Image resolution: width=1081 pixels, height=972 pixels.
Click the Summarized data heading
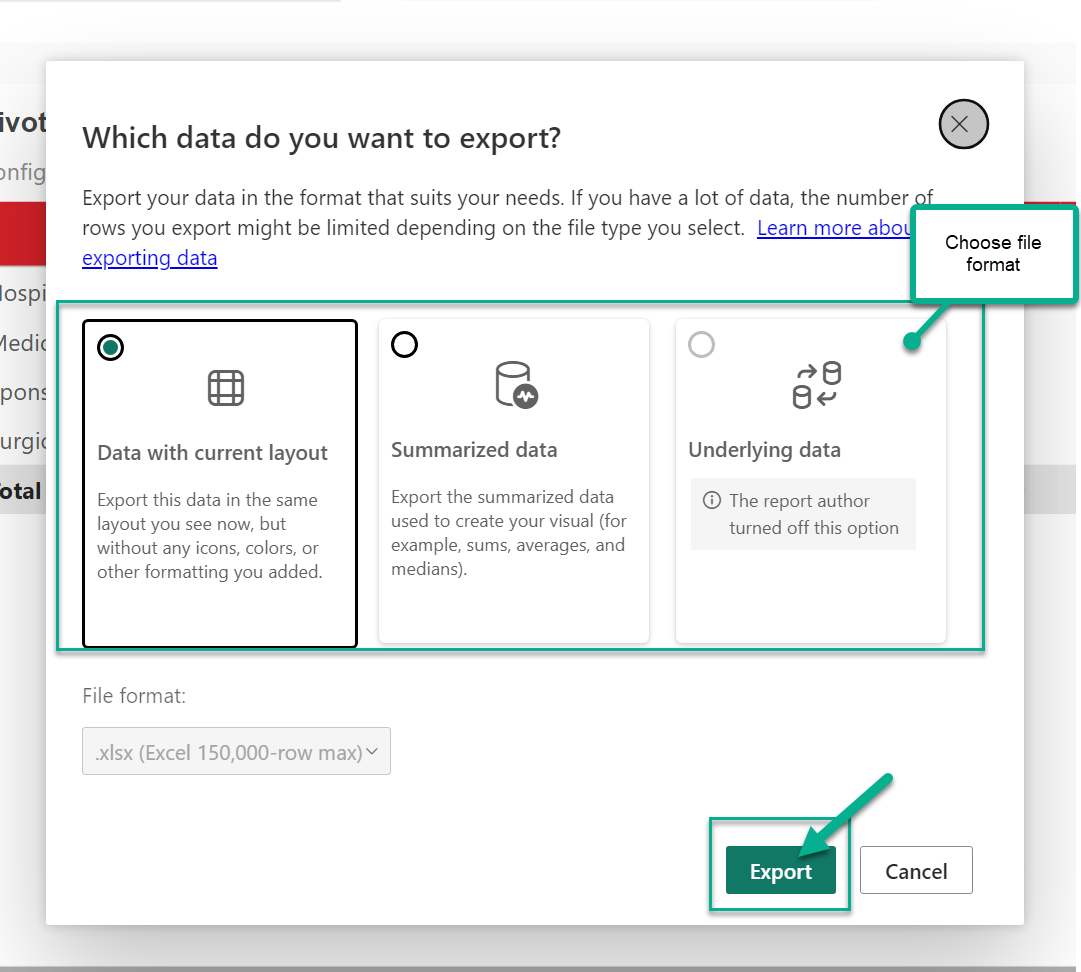tap(474, 450)
